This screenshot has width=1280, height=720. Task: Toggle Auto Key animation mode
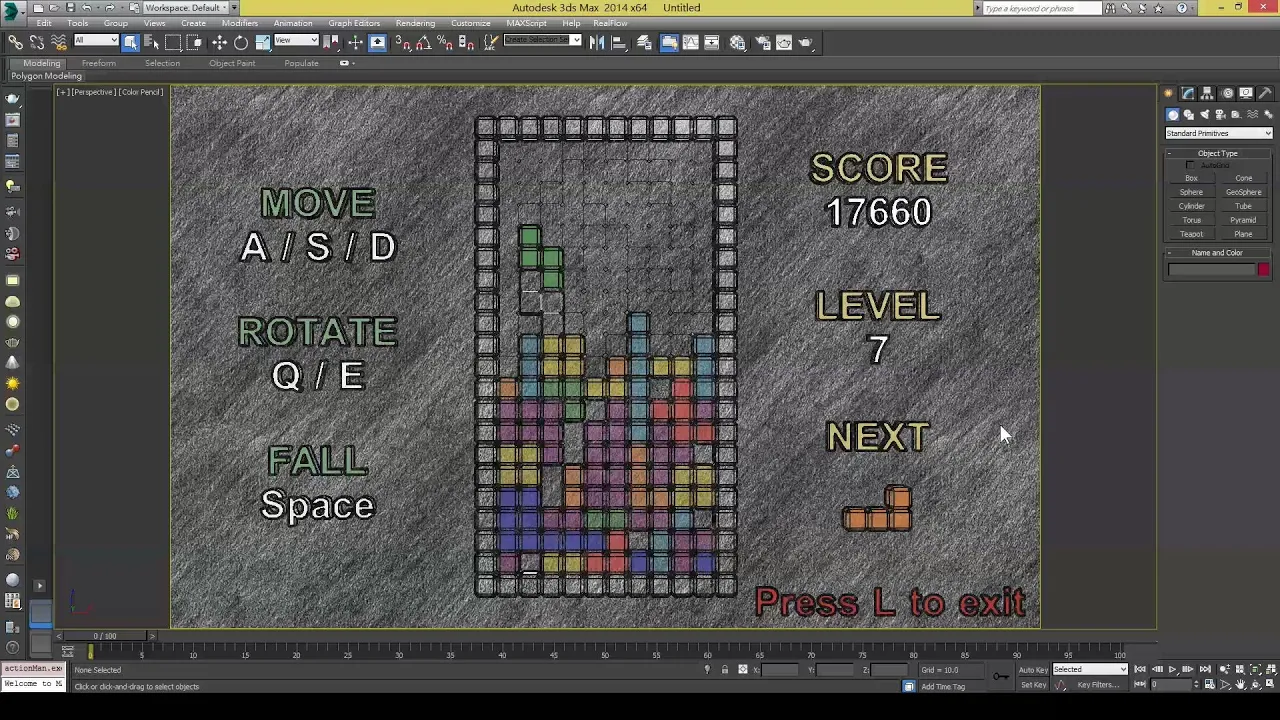pyautogui.click(x=1034, y=669)
